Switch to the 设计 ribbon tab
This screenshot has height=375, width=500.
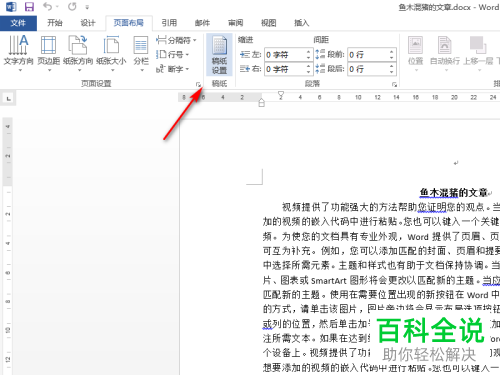coord(88,23)
